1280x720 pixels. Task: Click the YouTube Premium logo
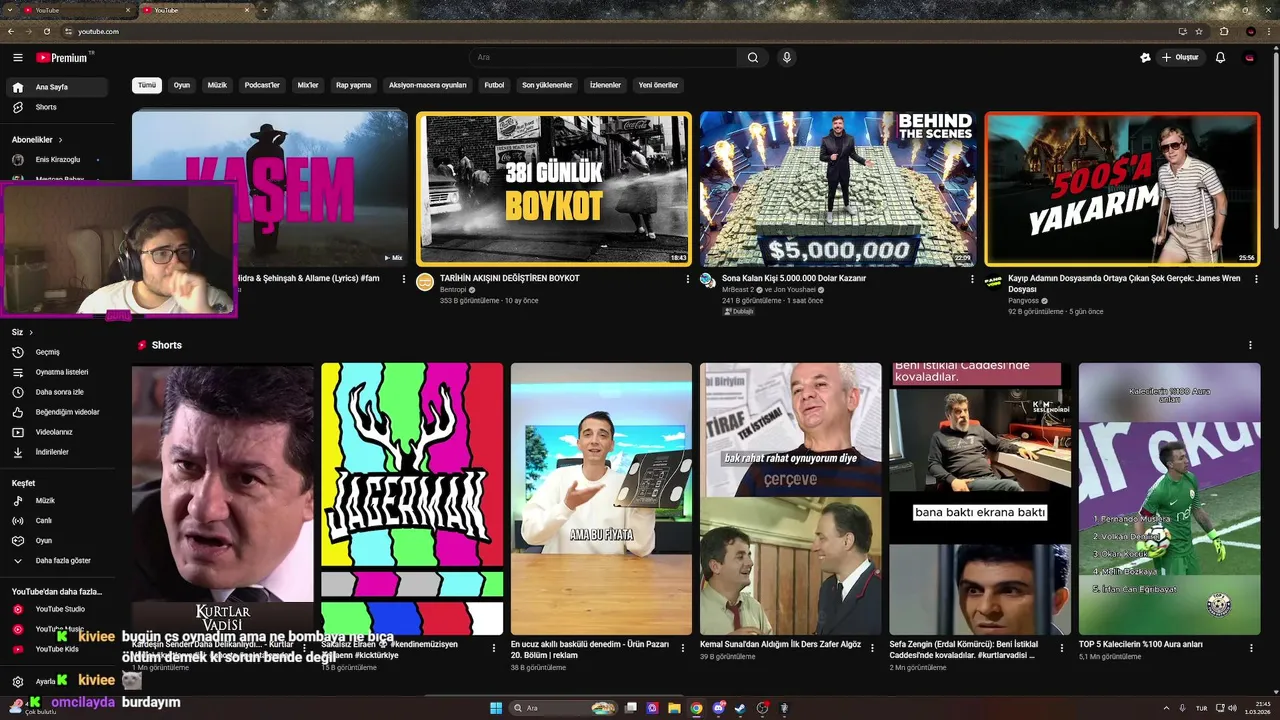coord(64,58)
